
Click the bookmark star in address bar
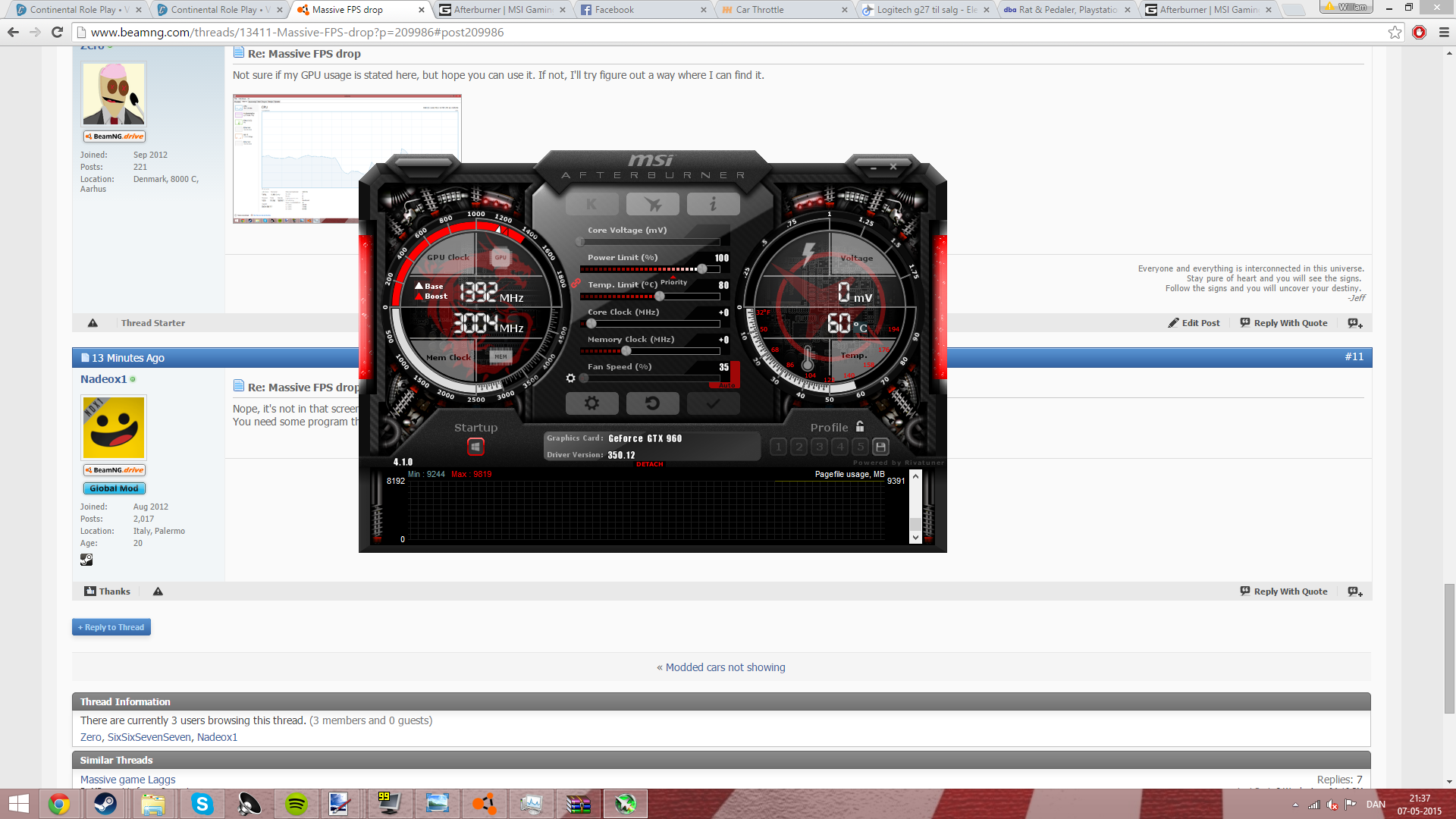(x=1395, y=32)
